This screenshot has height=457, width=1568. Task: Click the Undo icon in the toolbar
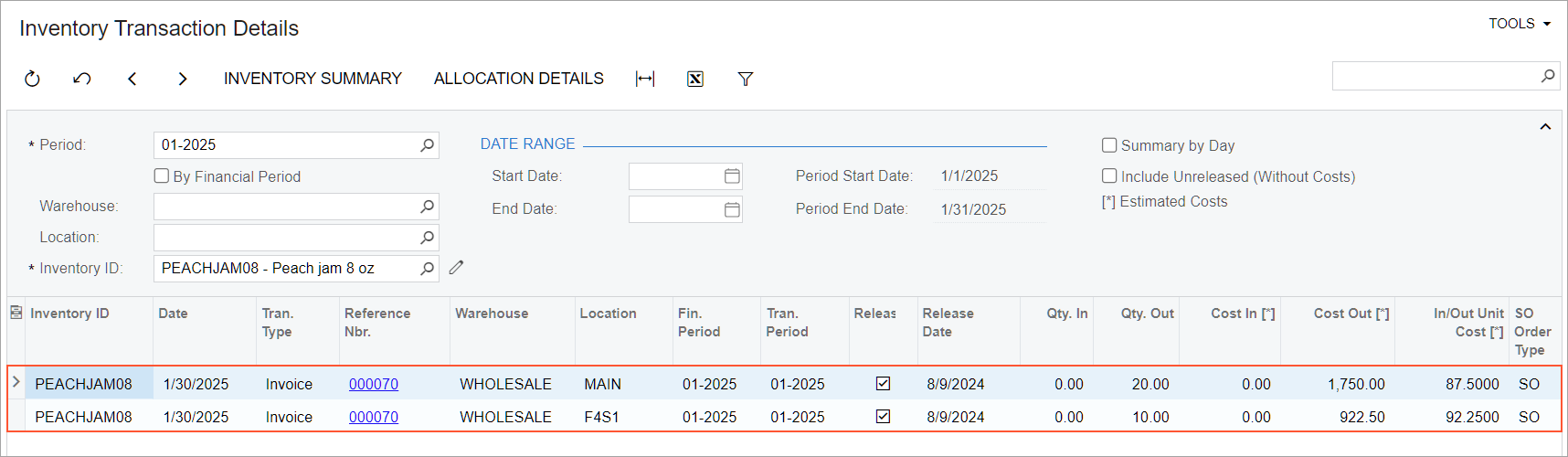(x=82, y=79)
